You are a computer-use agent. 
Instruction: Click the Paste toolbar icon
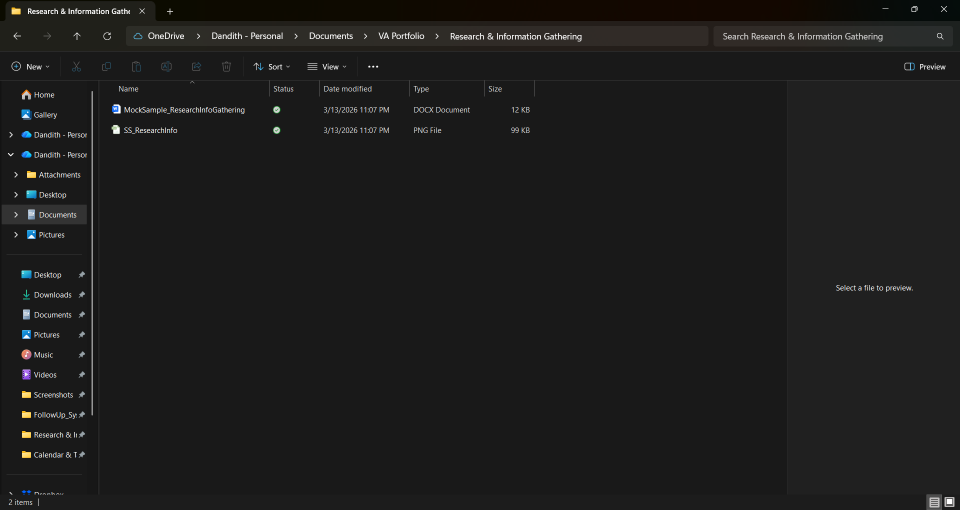pyautogui.click(x=137, y=67)
